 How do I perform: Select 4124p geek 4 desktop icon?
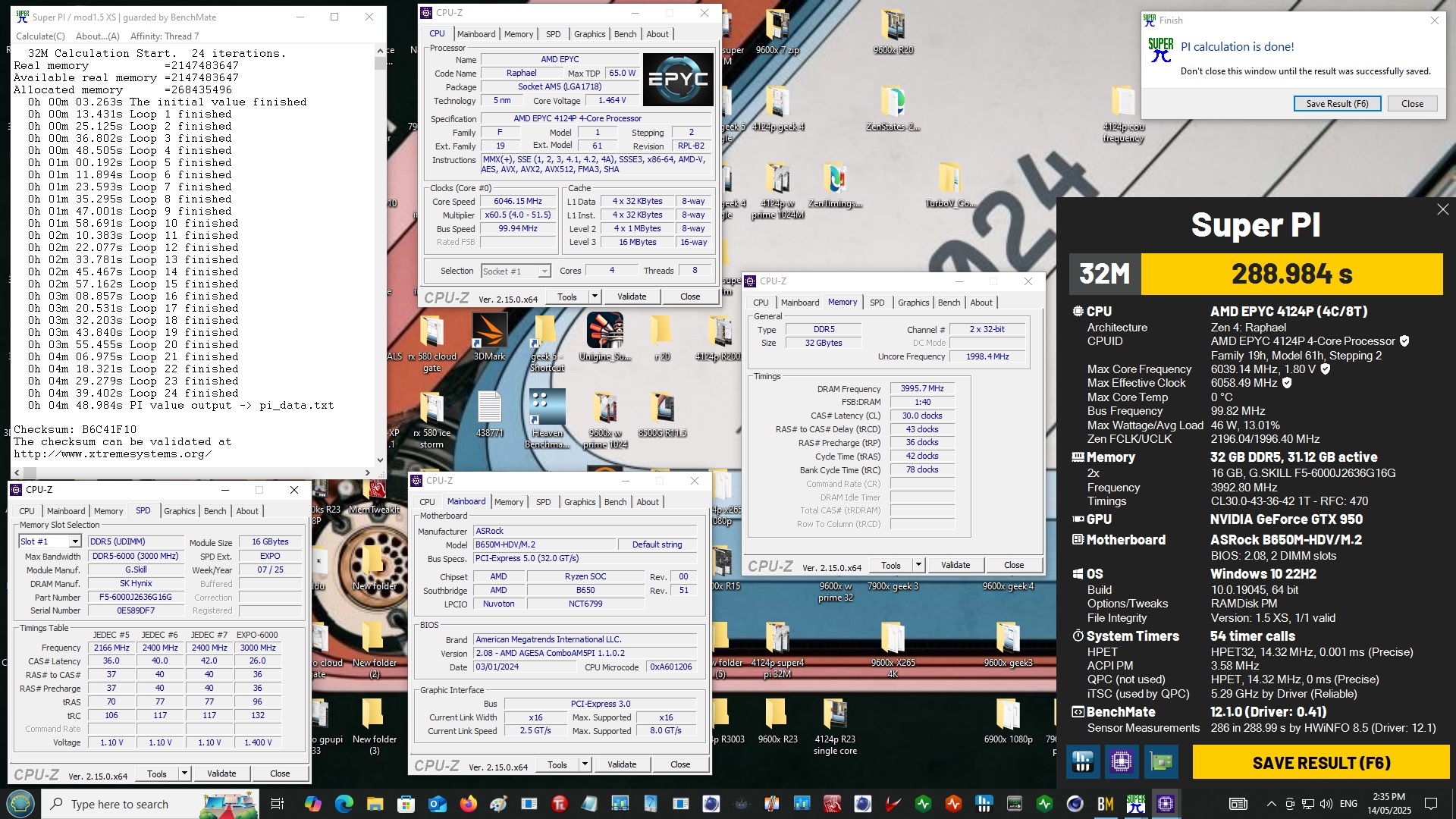(x=778, y=109)
